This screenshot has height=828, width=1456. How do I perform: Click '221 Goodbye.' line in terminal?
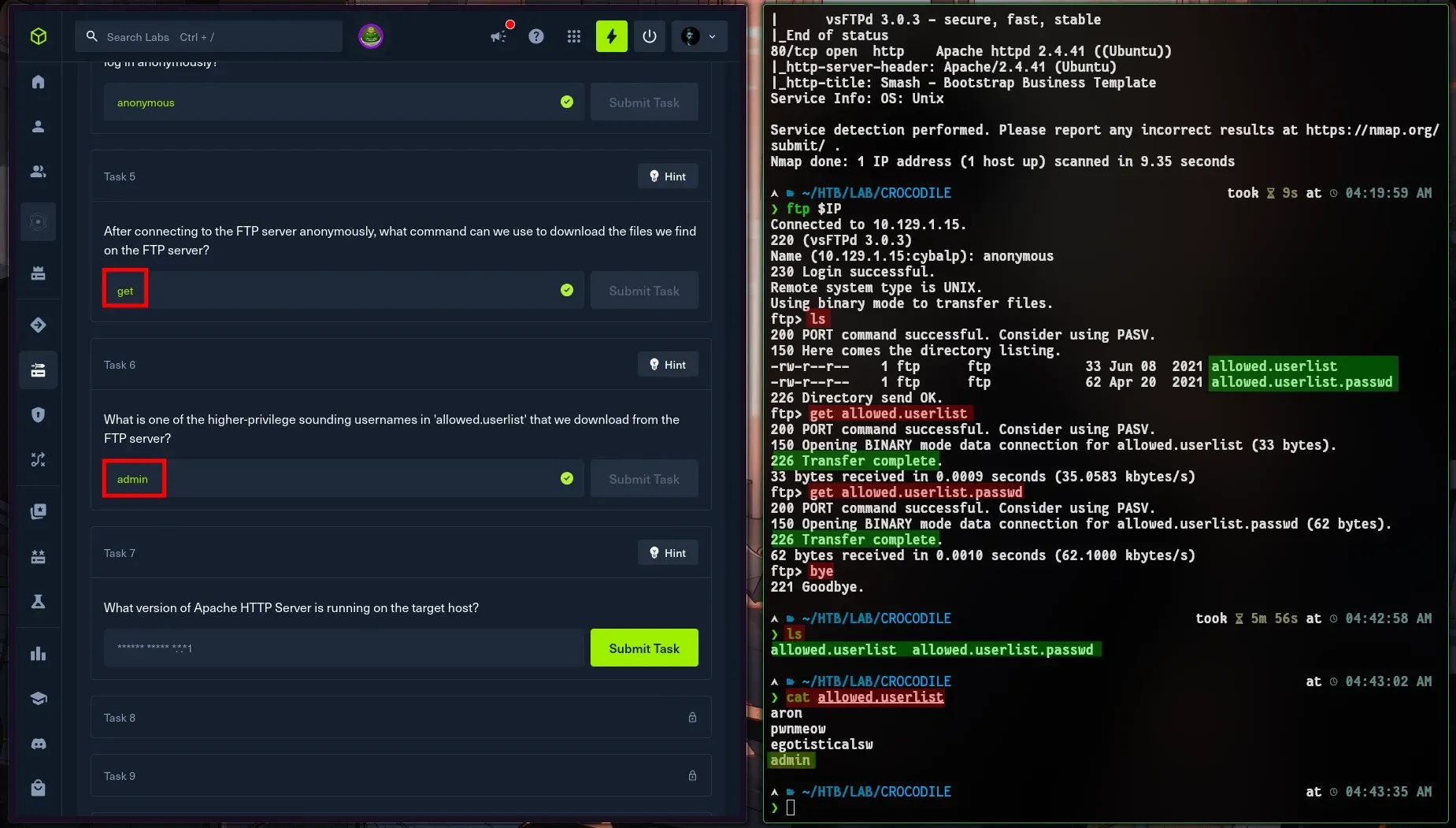pyautogui.click(x=817, y=587)
